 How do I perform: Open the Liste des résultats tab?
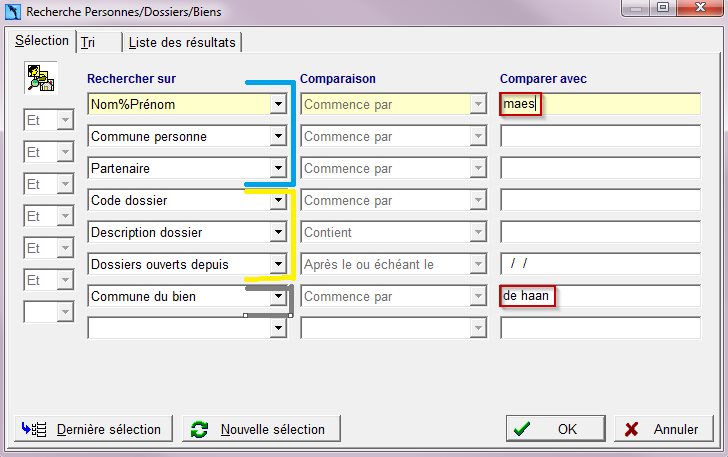(x=182, y=42)
